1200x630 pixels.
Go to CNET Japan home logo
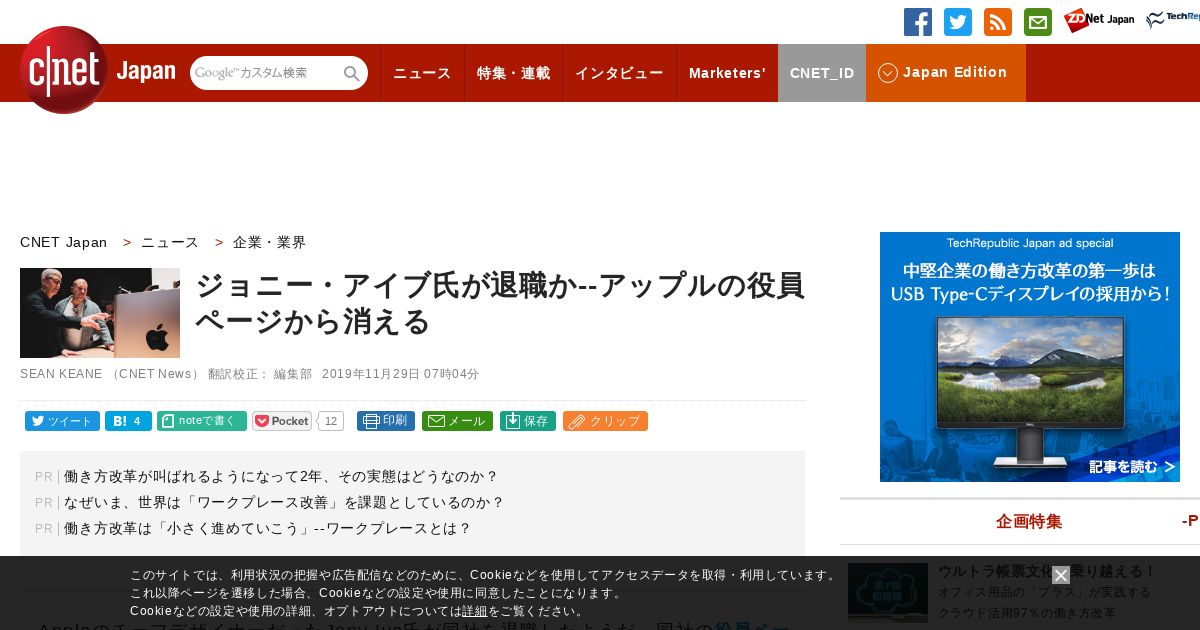click(98, 70)
